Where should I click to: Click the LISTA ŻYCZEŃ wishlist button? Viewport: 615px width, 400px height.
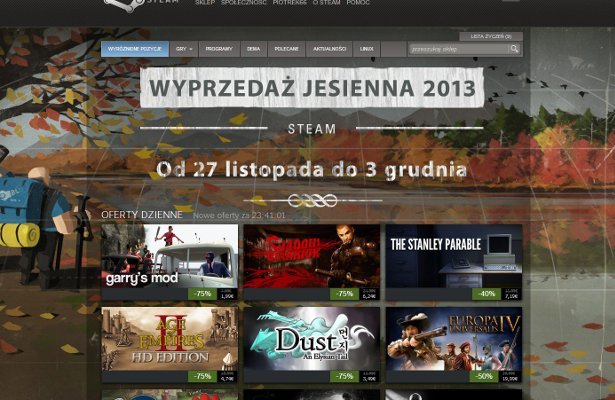click(497, 35)
